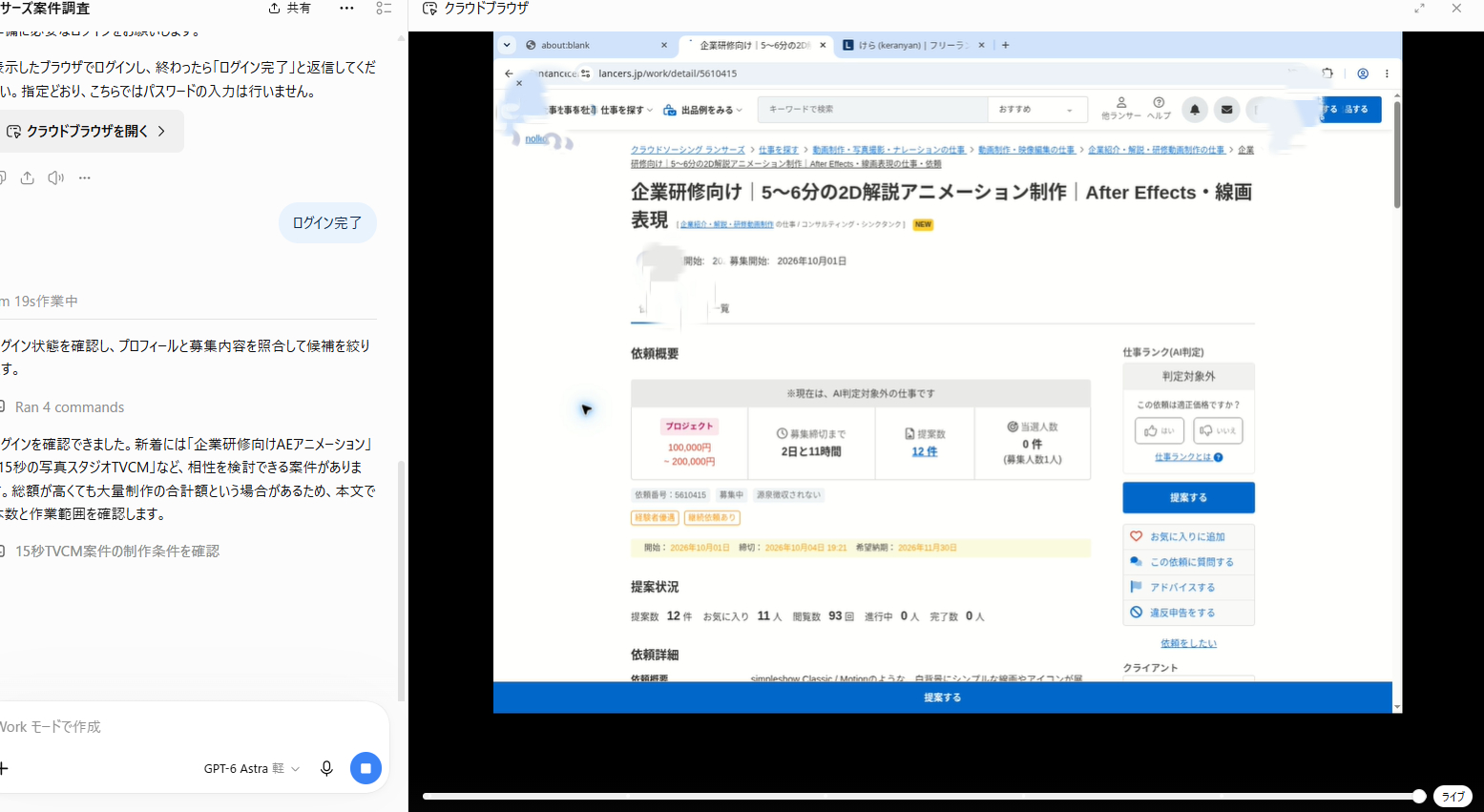Expand the 出品例をみる menu

coord(702,110)
